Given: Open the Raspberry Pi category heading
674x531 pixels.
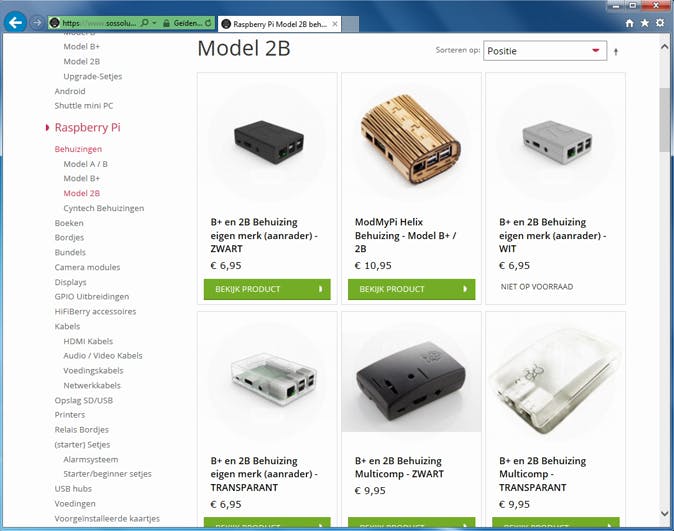Looking at the screenshot, I should click(x=87, y=127).
